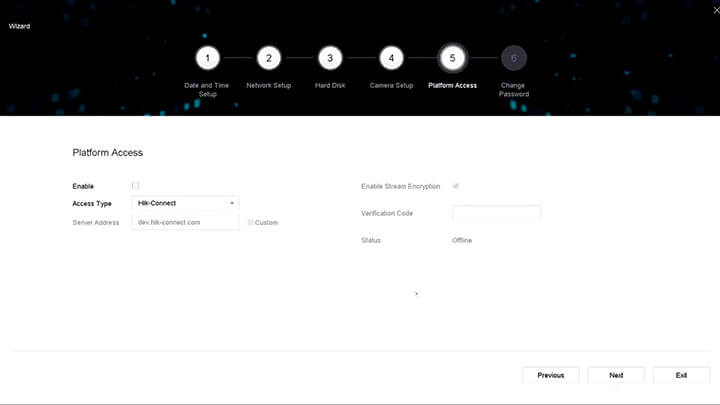Click the Hik-Connect dropdown arrow

(x=232, y=203)
